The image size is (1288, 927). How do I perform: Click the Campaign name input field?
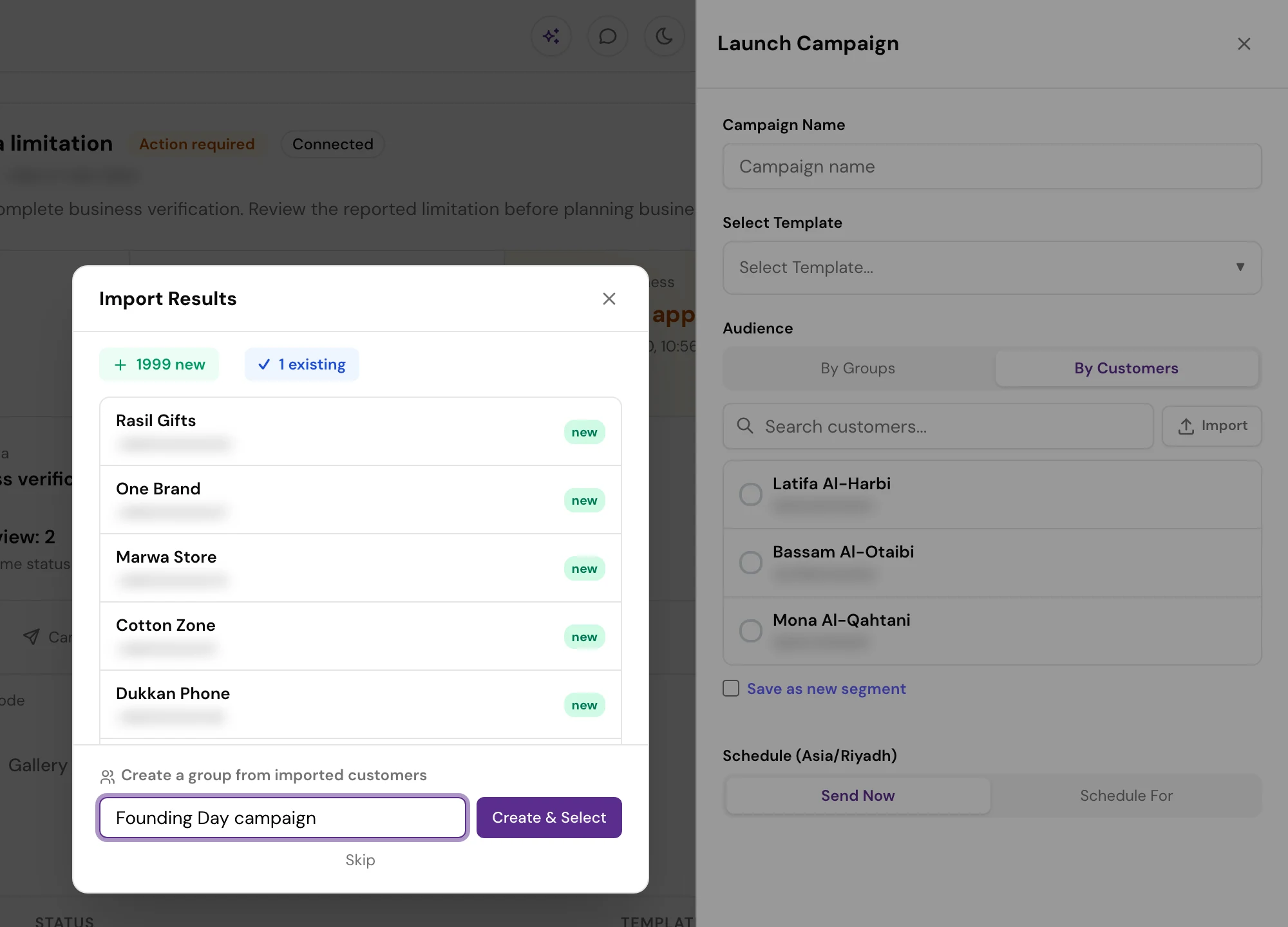[992, 167]
